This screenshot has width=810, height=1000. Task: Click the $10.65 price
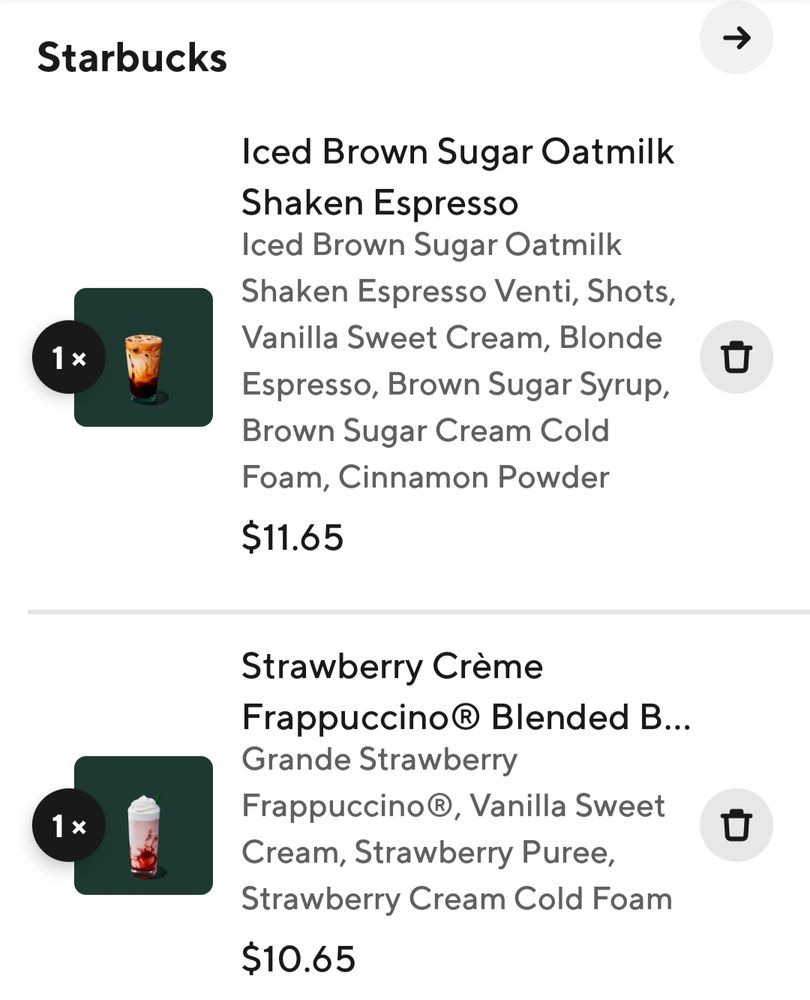click(x=298, y=959)
